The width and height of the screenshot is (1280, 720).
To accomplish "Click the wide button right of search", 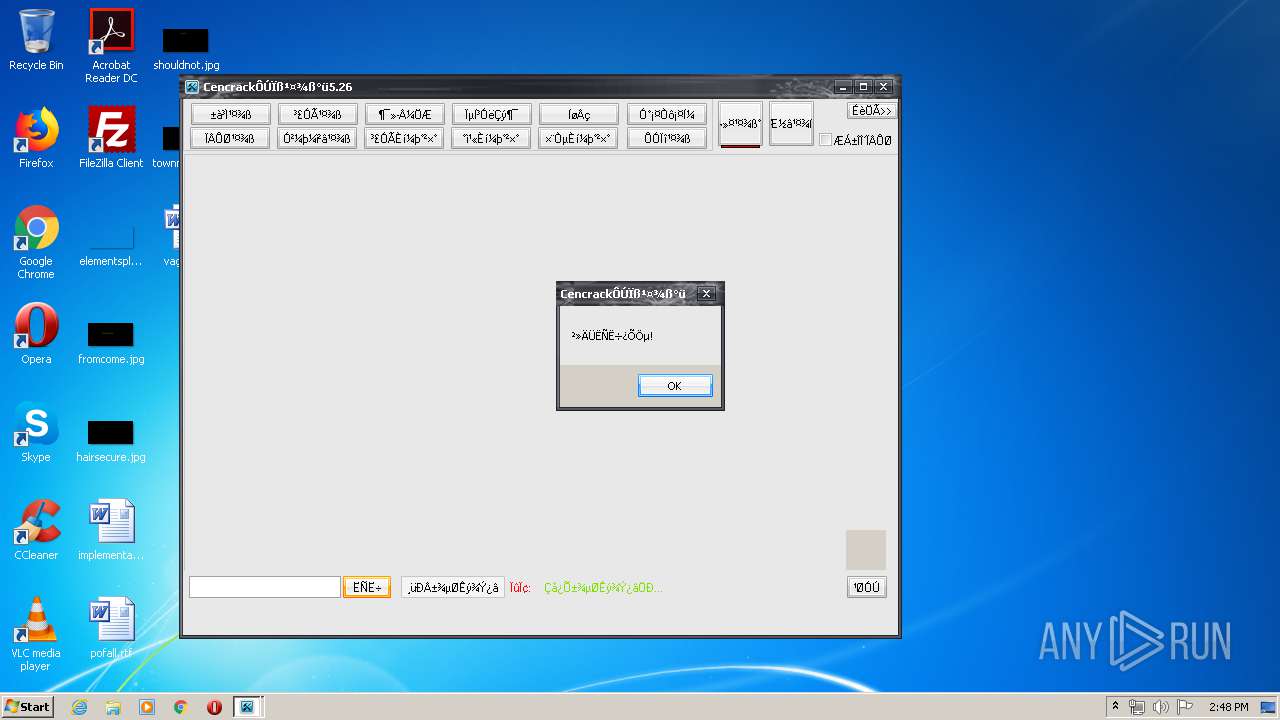I will pyautogui.click(x=453, y=587).
